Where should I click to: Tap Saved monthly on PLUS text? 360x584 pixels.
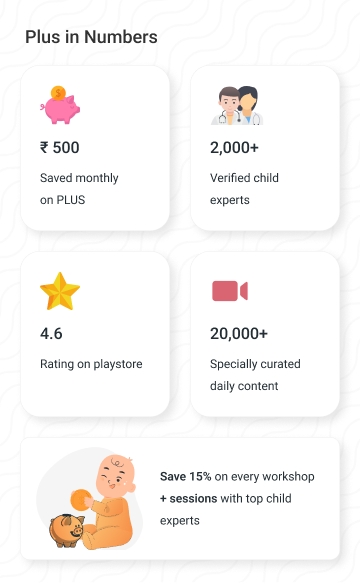point(79,189)
